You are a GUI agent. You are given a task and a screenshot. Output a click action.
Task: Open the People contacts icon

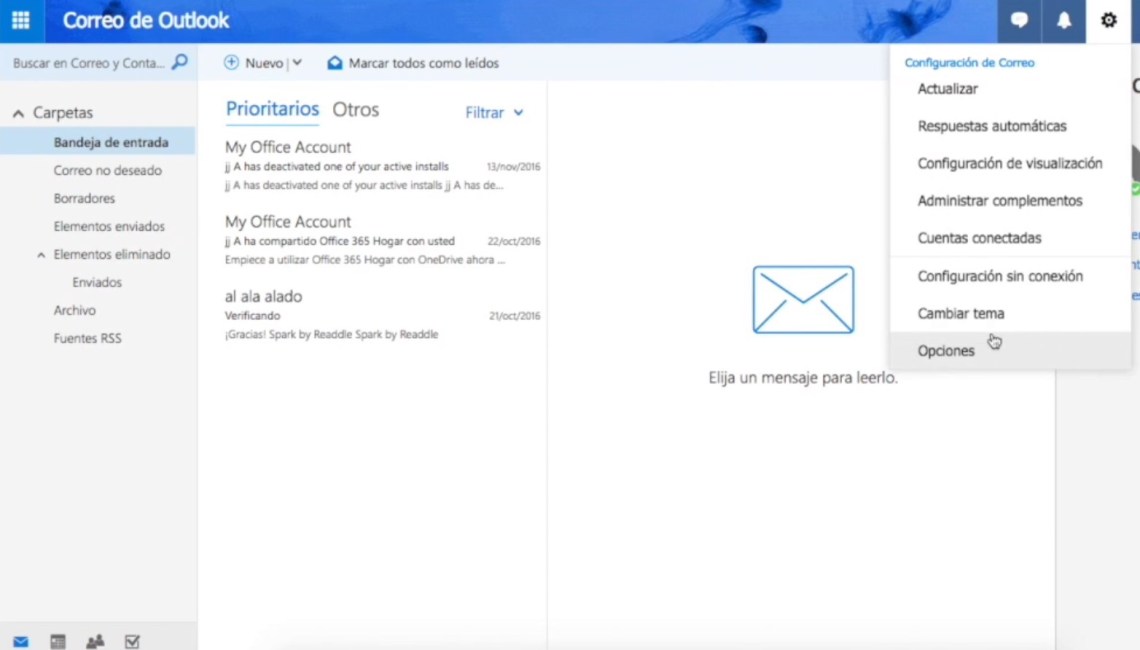pyautogui.click(x=95, y=641)
